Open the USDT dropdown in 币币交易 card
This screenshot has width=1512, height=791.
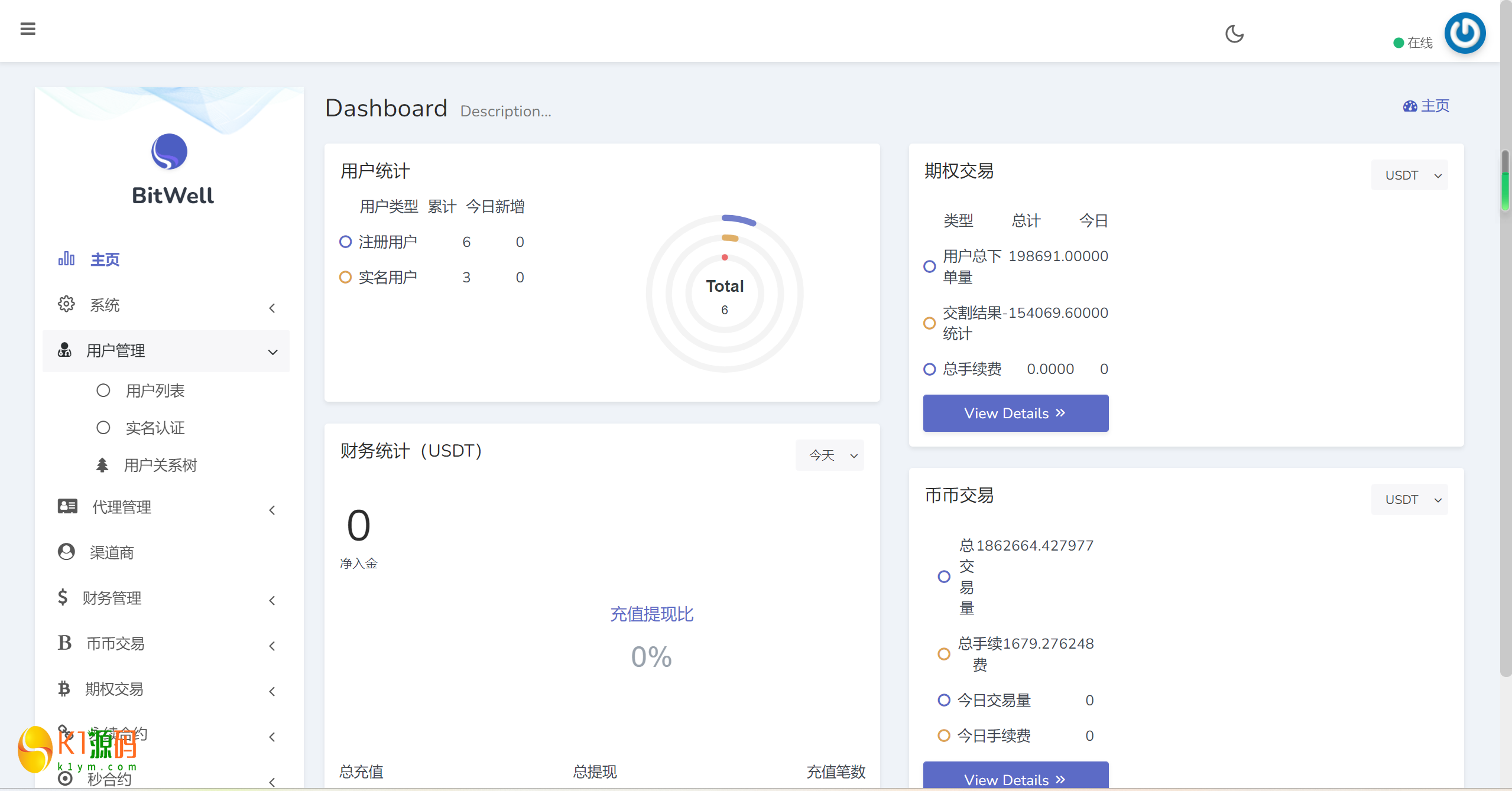1409,500
